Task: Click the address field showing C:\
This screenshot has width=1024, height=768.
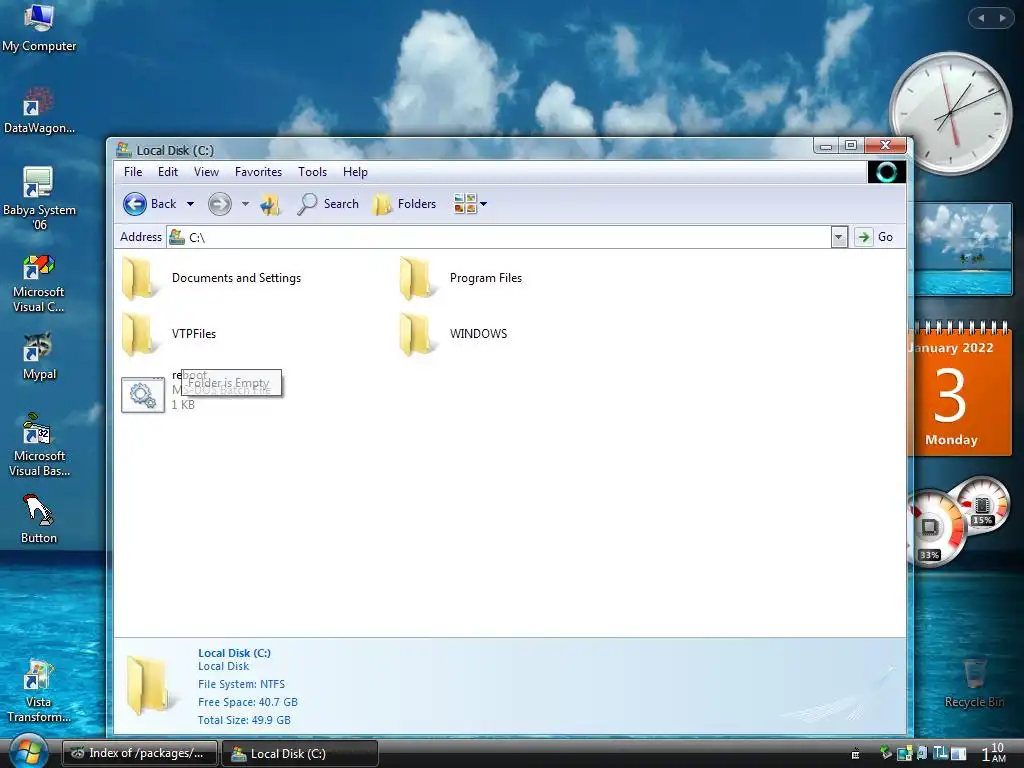Action: coord(499,237)
